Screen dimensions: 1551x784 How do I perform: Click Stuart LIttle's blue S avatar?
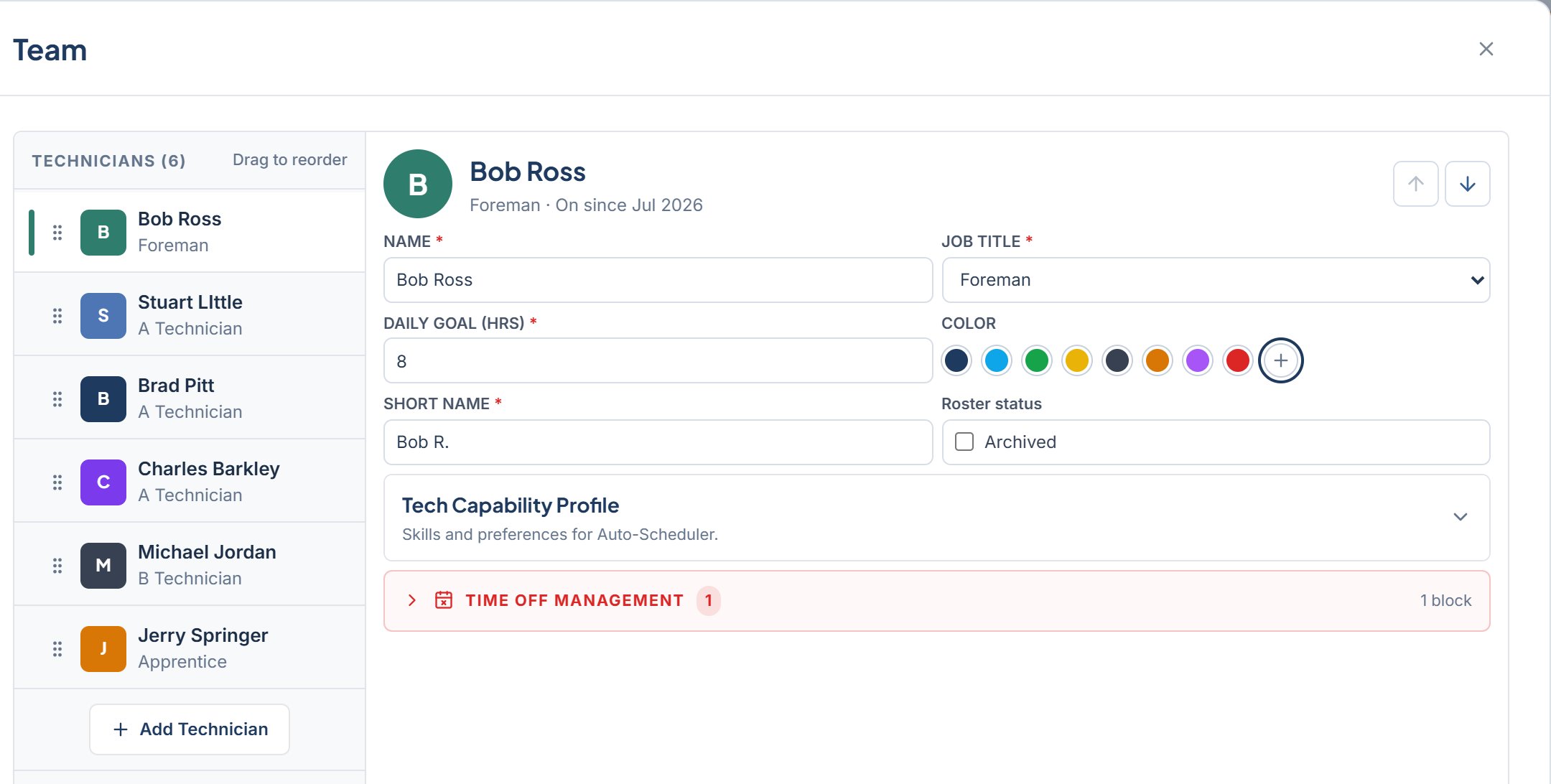pyautogui.click(x=103, y=316)
